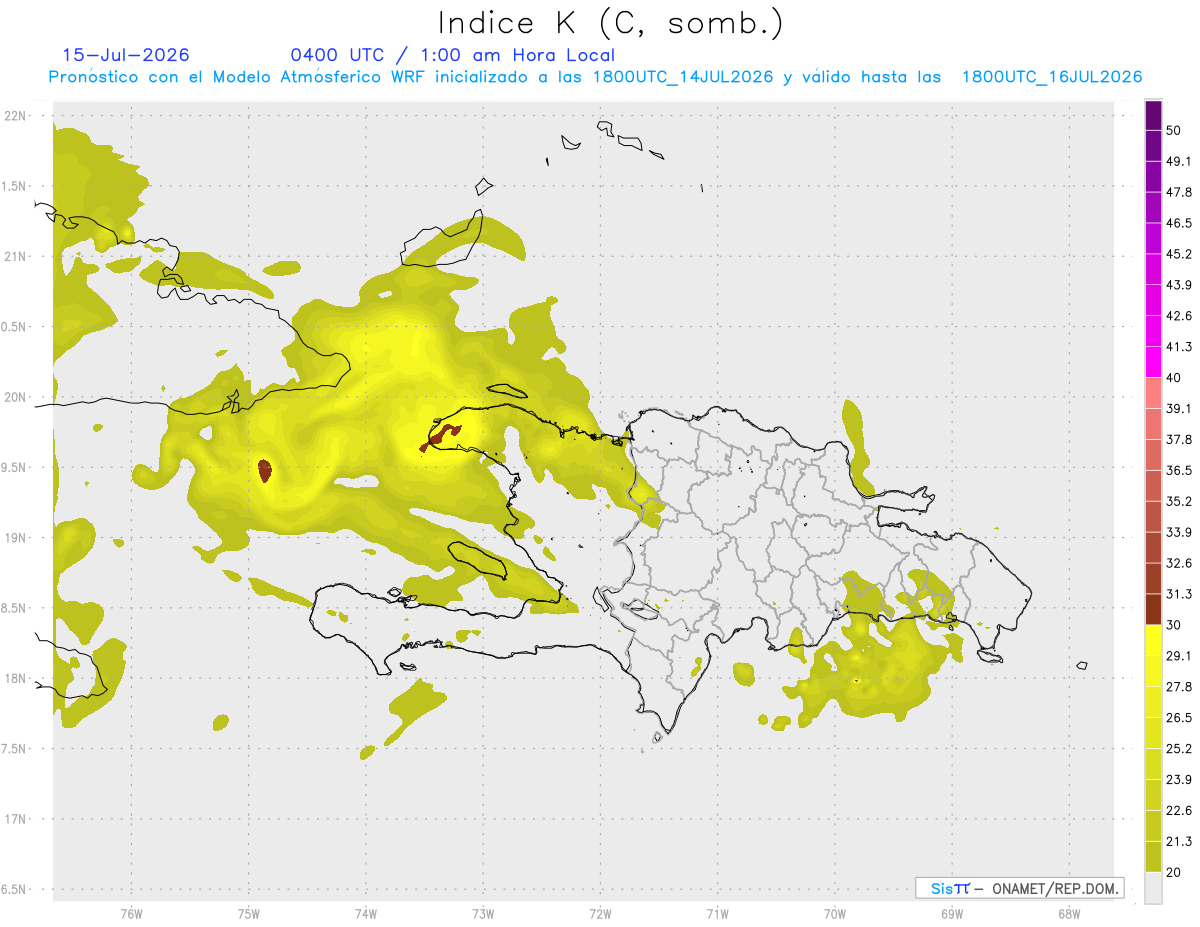Click the longitude label "70W"
This screenshot has width=1200, height=927.
tap(834, 913)
